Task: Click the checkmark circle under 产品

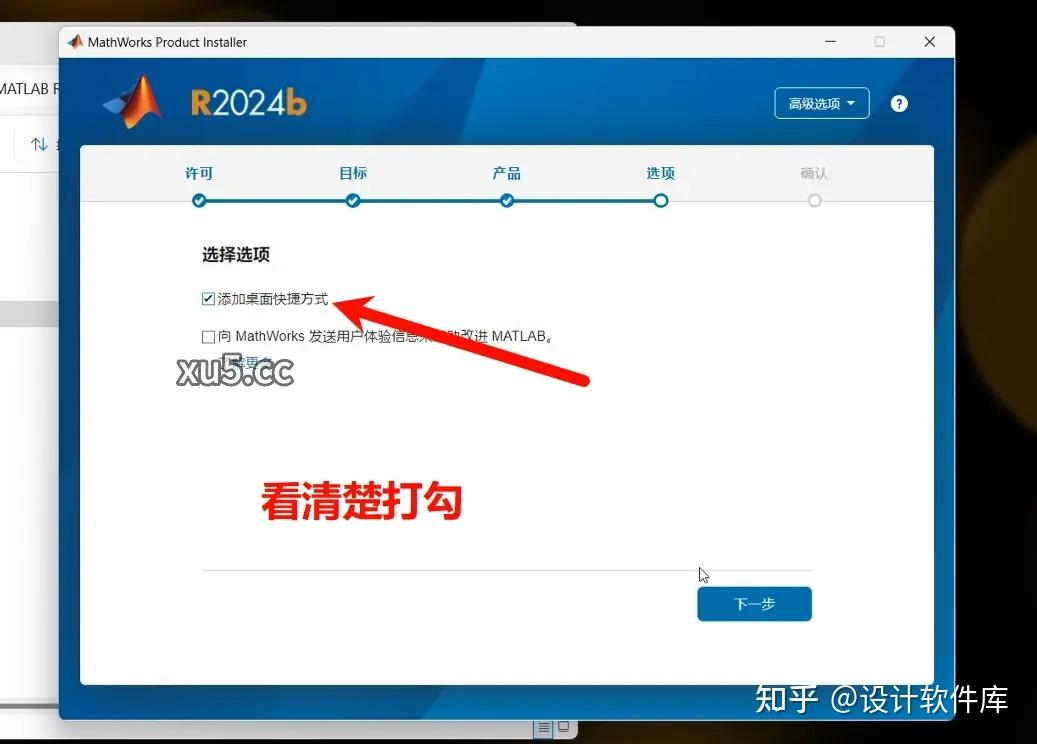Action: pyautogui.click(x=507, y=200)
